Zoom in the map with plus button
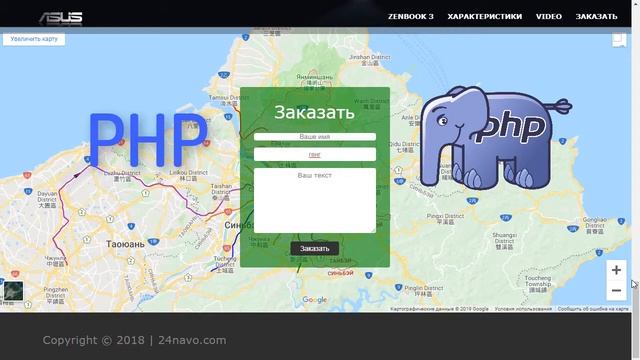The width and height of the screenshot is (640, 360). pyautogui.click(x=616, y=270)
